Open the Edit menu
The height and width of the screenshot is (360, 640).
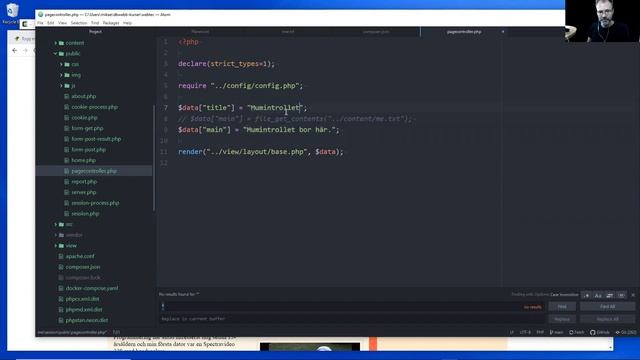pos(51,23)
